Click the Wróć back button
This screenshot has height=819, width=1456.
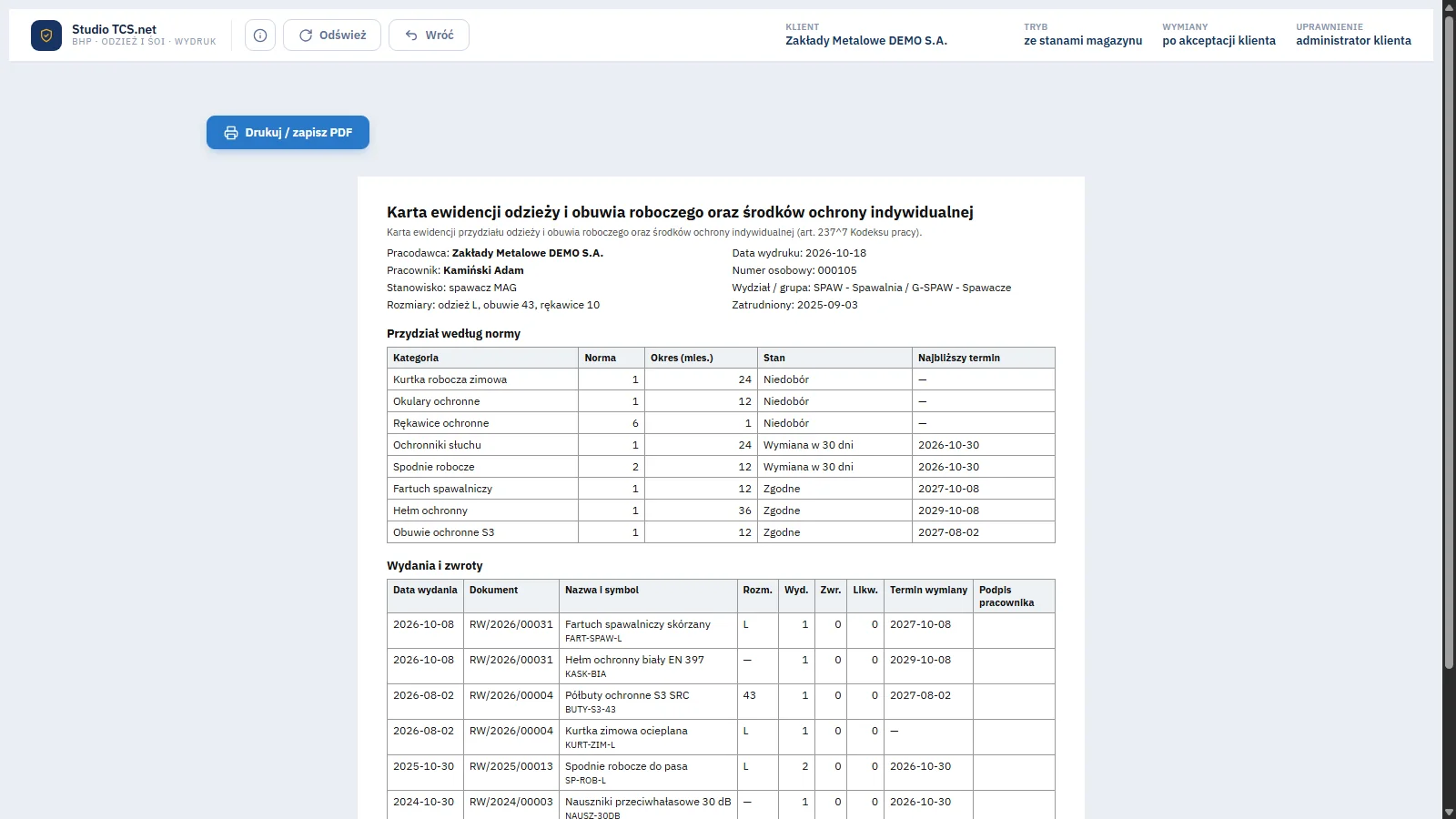[x=429, y=35]
